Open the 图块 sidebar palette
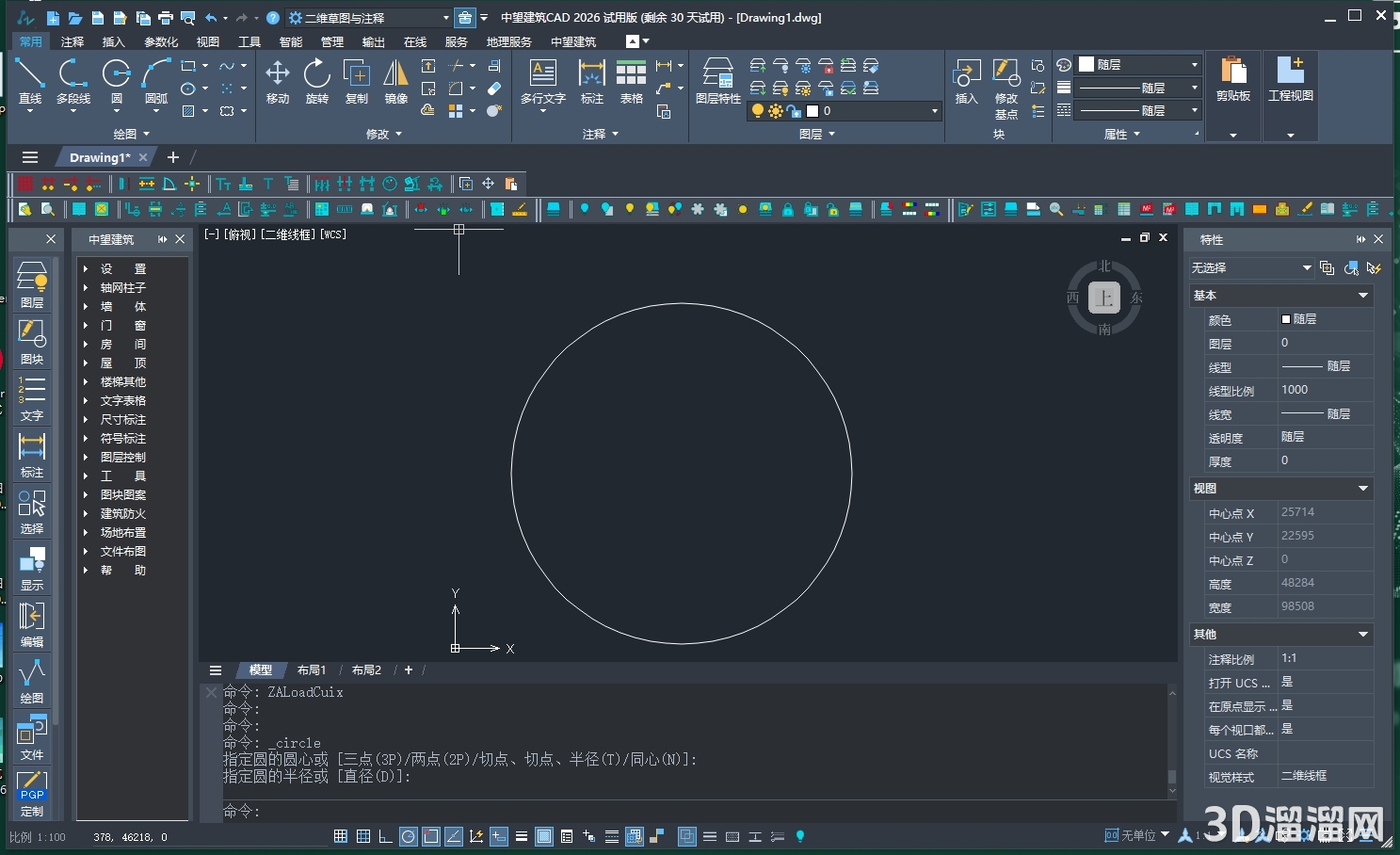1400x855 pixels. (x=32, y=342)
